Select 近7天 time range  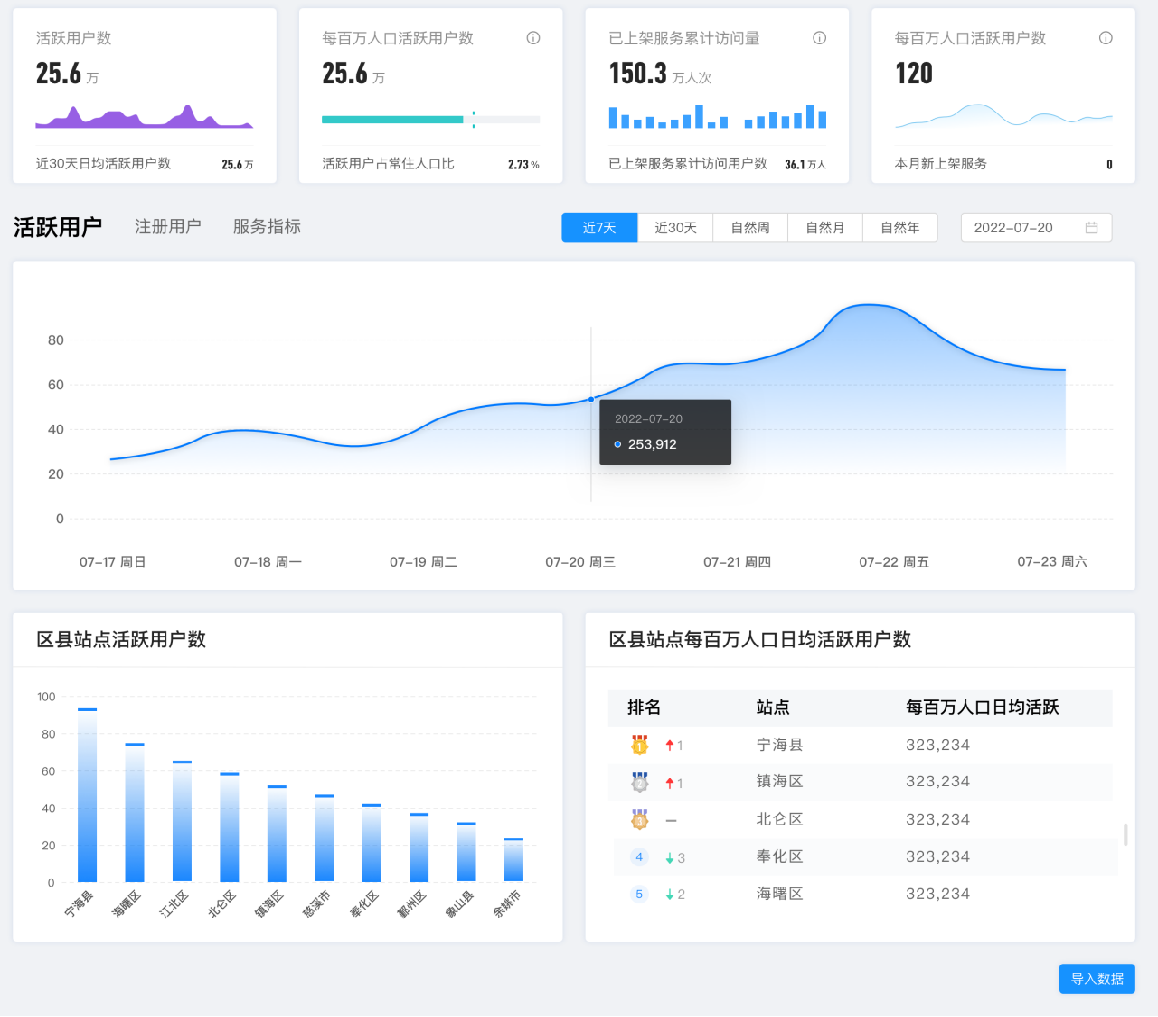599,227
